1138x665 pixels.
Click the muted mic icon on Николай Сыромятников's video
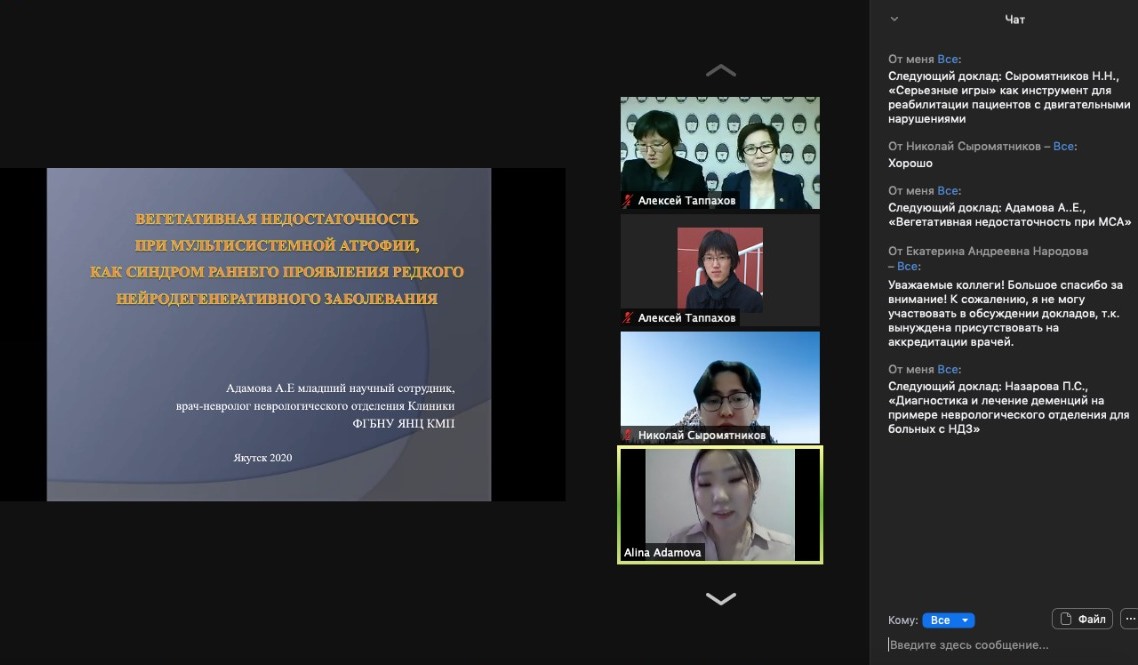click(628, 435)
